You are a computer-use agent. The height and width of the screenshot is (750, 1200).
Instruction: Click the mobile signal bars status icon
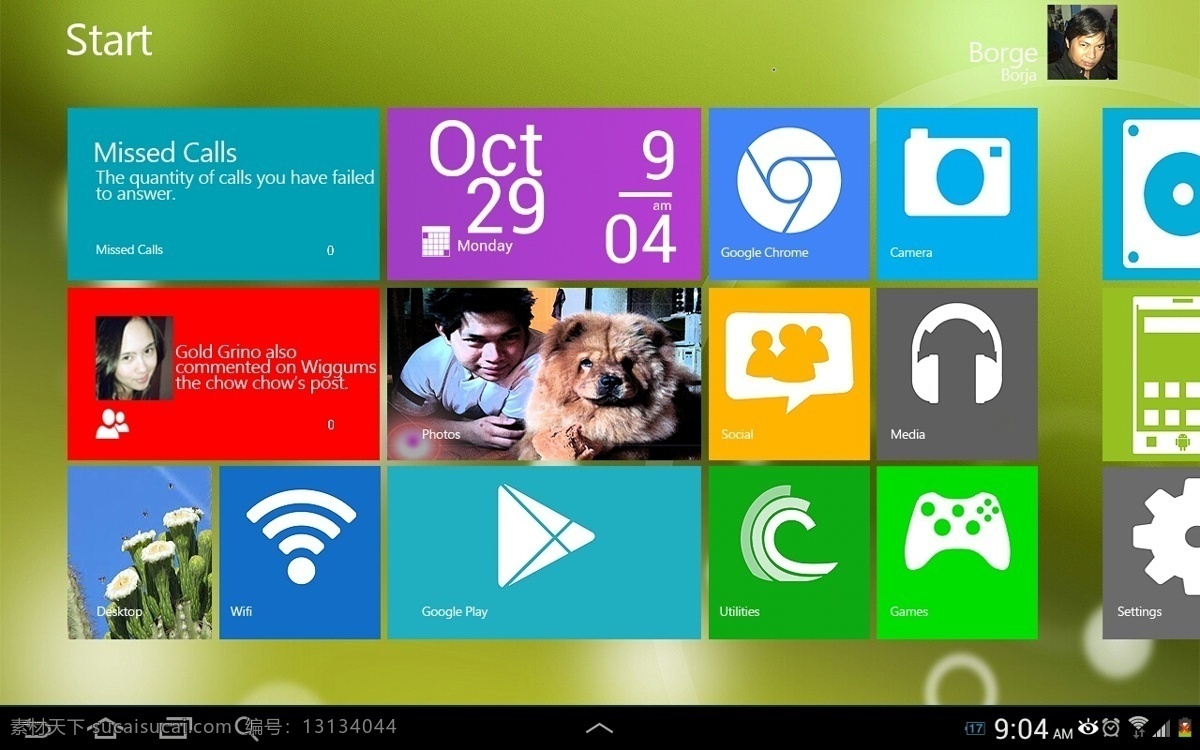[1162, 728]
